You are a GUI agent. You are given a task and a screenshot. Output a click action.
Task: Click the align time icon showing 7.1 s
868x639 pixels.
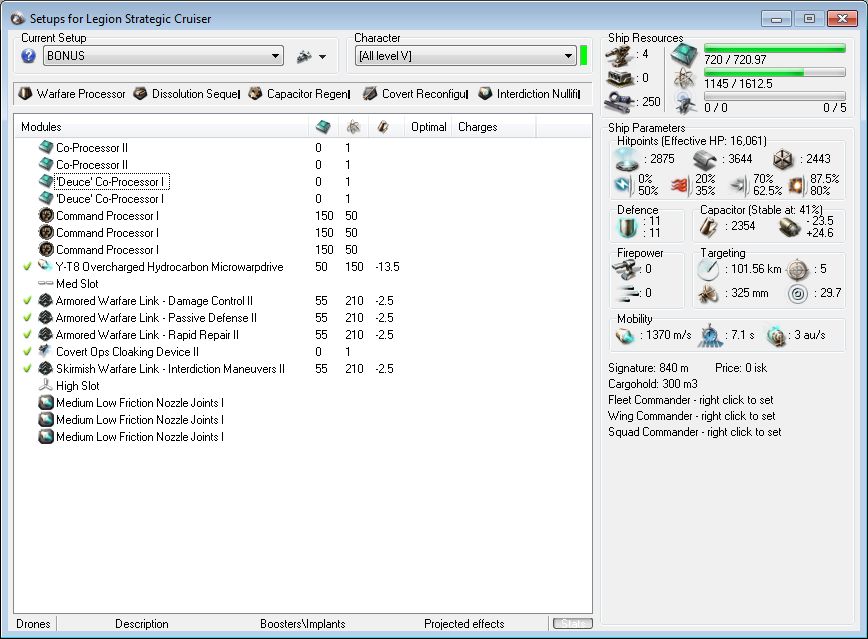click(x=710, y=336)
